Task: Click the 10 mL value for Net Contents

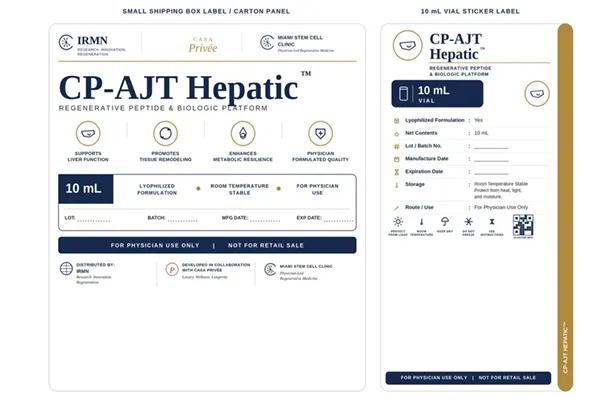Action: (x=481, y=133)
